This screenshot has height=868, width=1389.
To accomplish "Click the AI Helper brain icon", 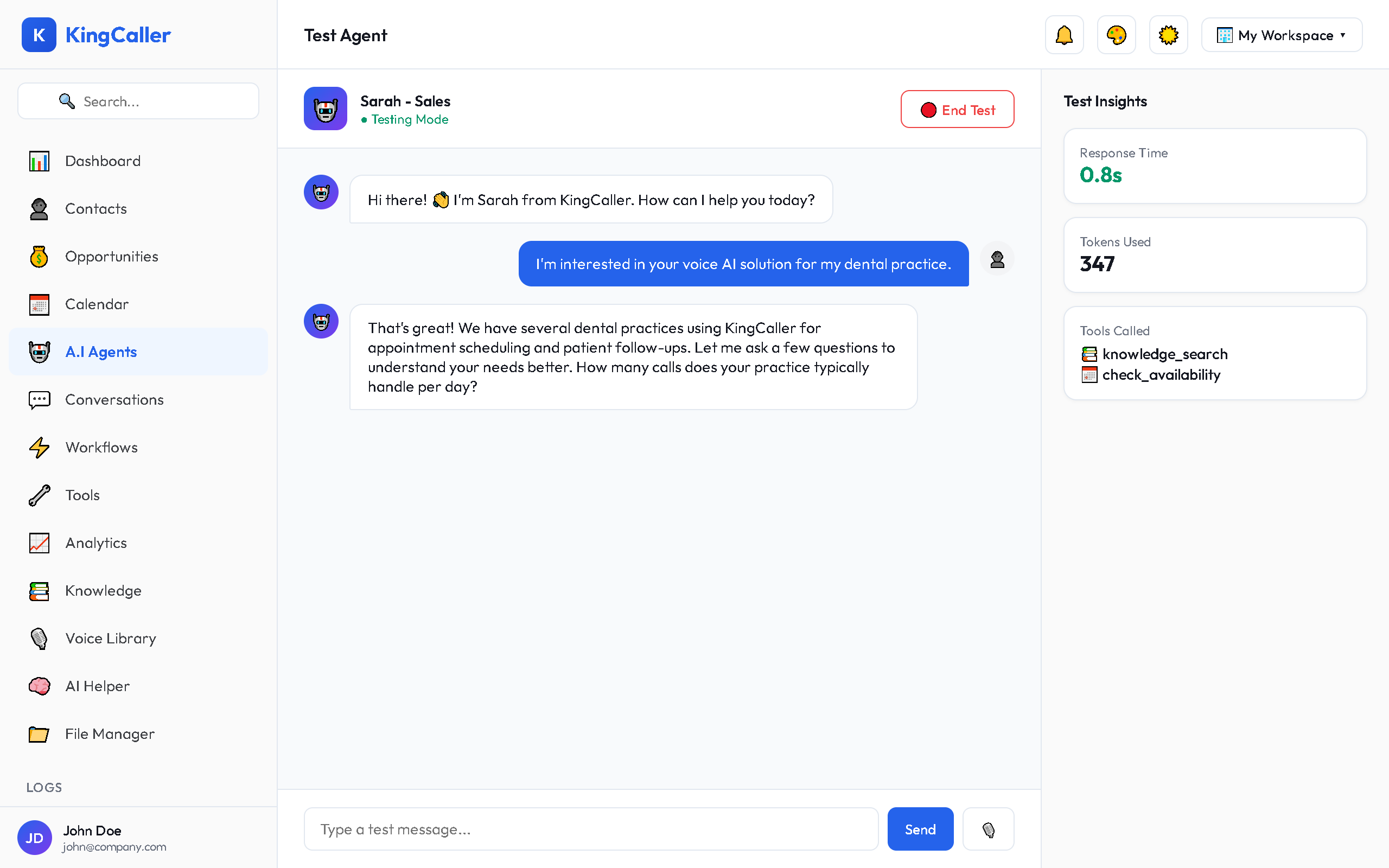I will tap(39, 686).
